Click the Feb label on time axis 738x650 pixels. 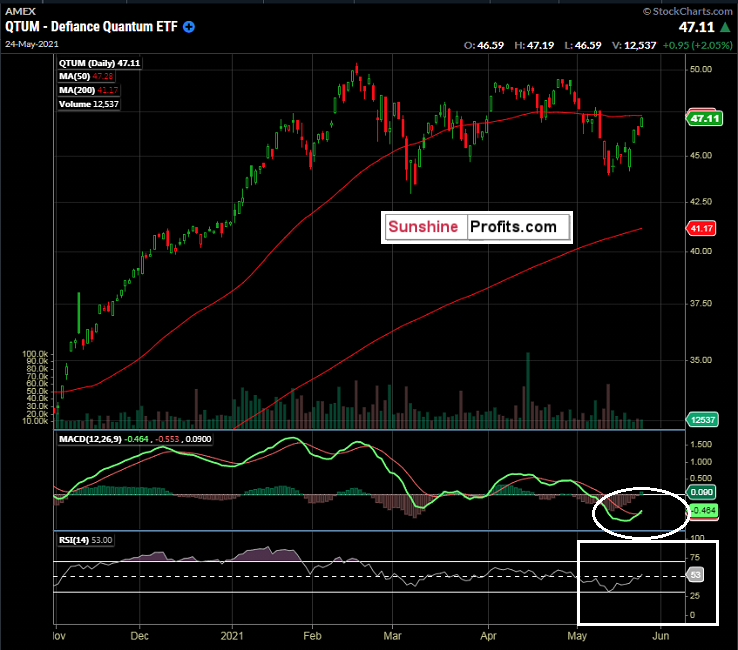click(x=312, y=636)
